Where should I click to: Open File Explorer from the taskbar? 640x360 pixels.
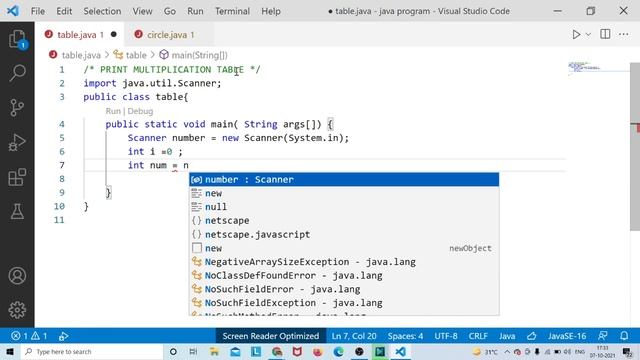[x=214, y=351]
